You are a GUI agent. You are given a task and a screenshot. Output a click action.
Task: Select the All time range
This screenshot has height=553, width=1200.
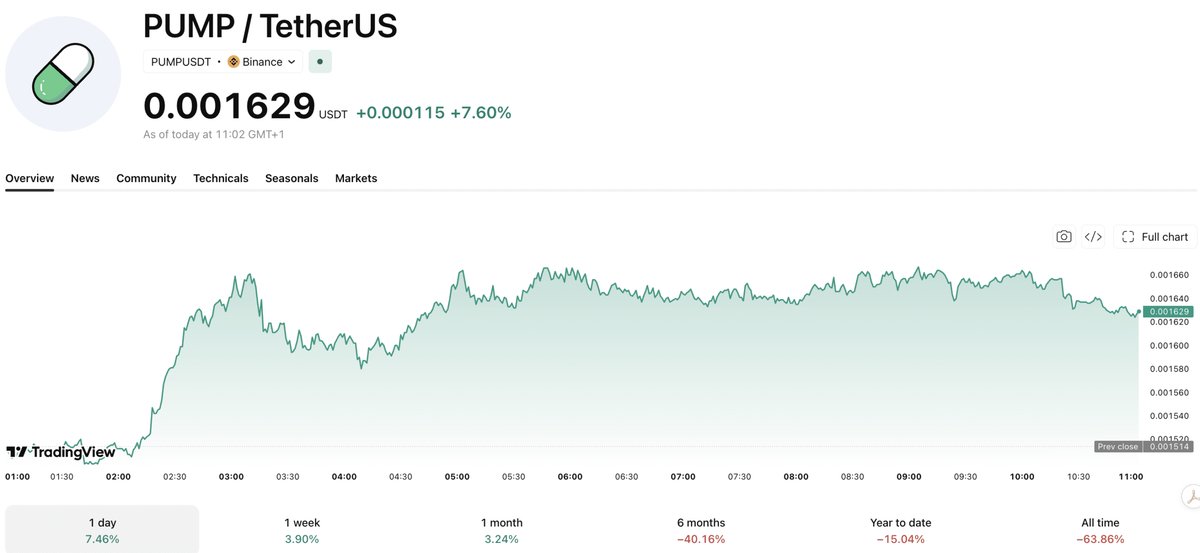click(x=1100, y=530)
